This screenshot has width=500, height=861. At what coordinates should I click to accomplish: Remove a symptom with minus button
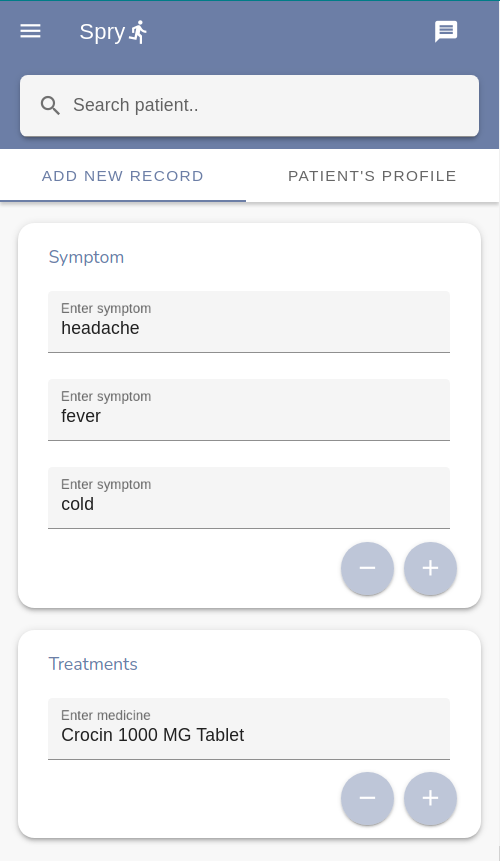pos(367,568)
